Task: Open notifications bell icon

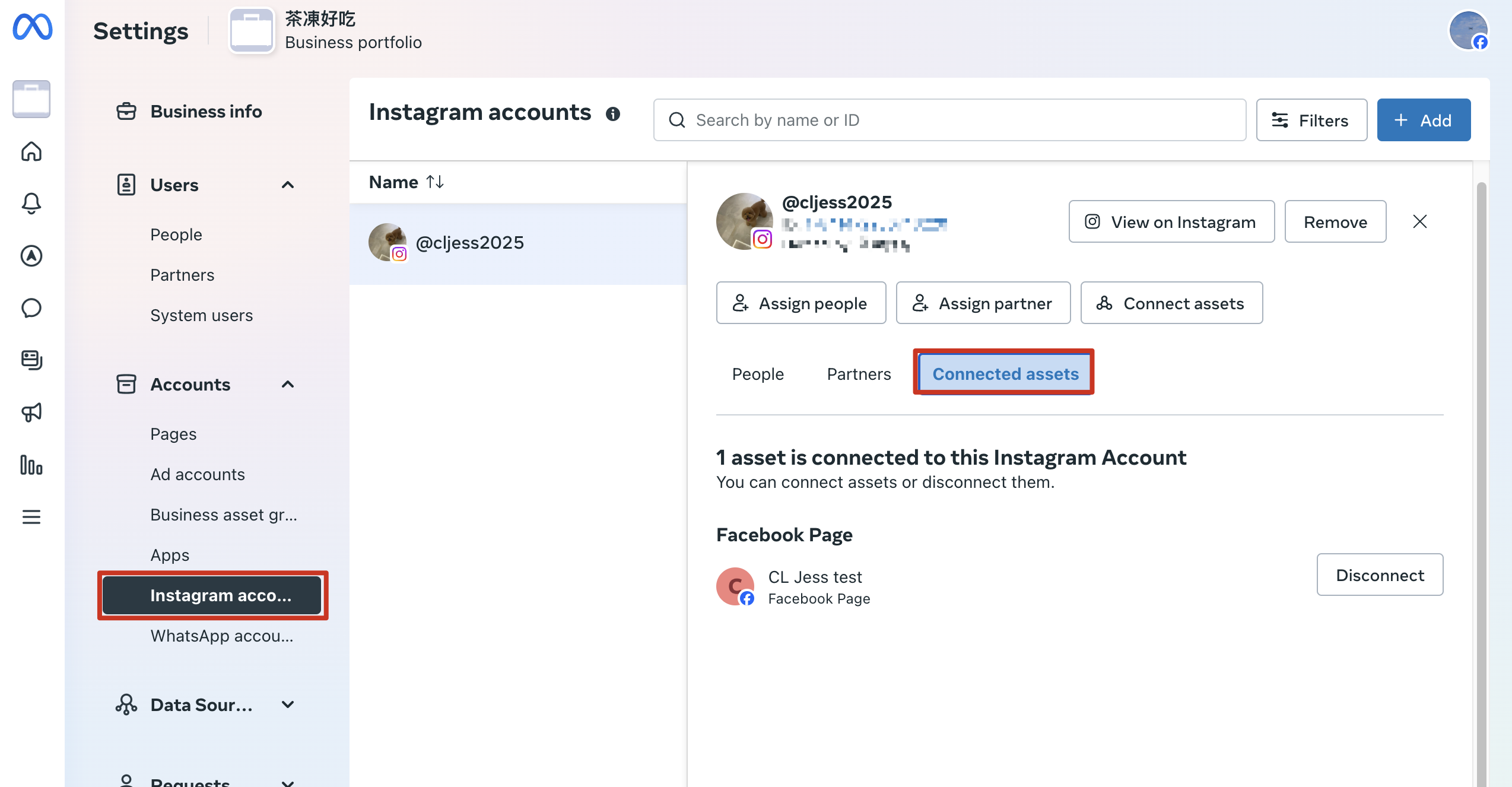Action: coord(31,204)
